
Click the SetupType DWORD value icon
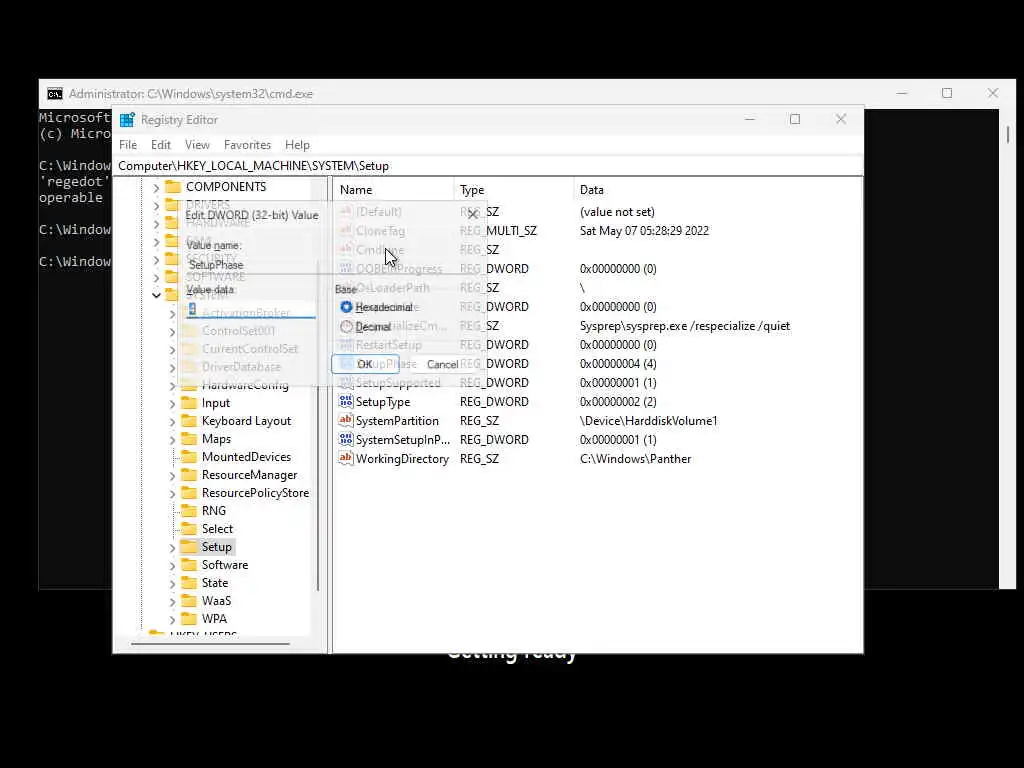[x=346, y=401]
